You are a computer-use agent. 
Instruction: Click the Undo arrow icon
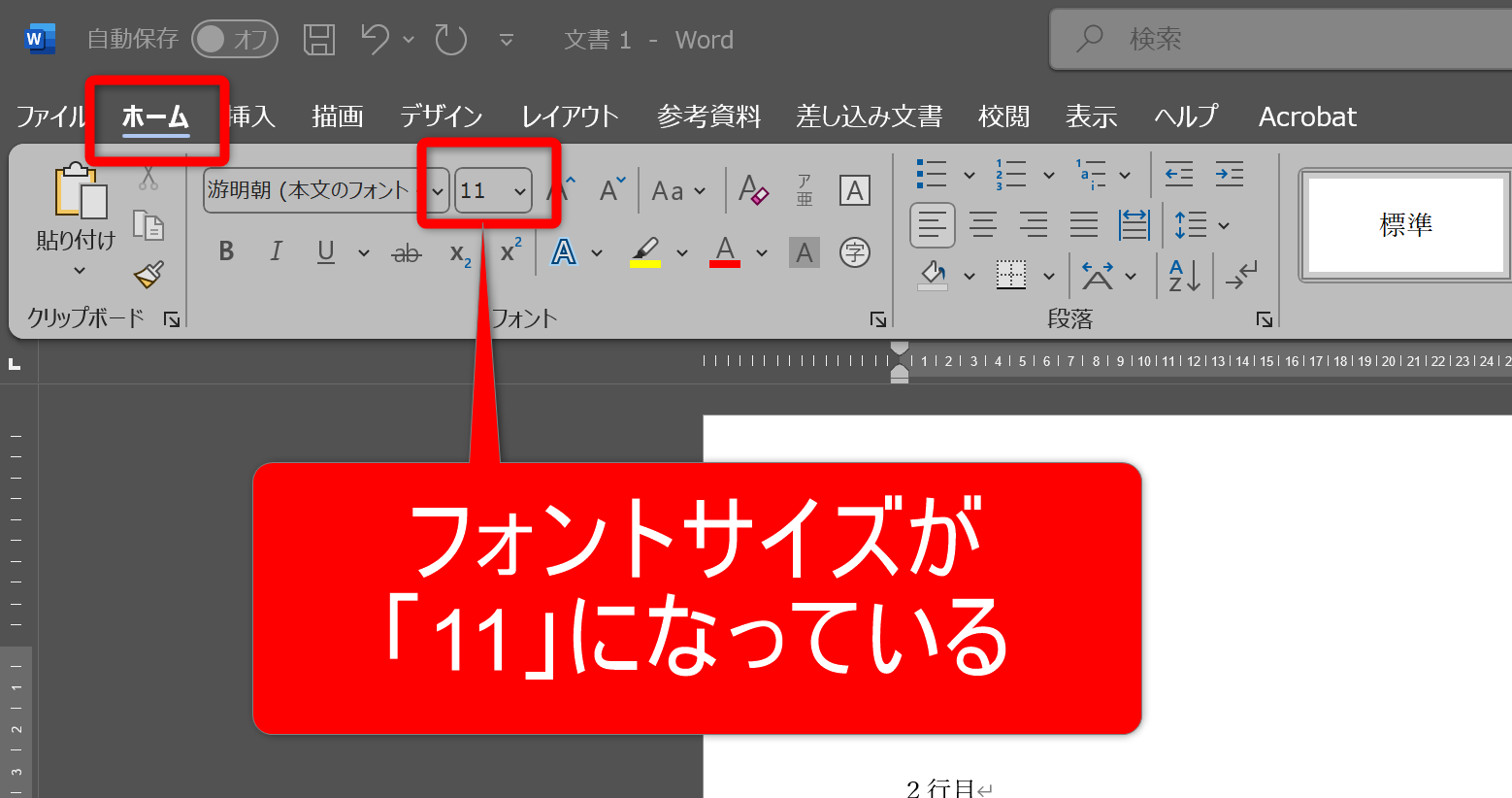coord(375,40)
